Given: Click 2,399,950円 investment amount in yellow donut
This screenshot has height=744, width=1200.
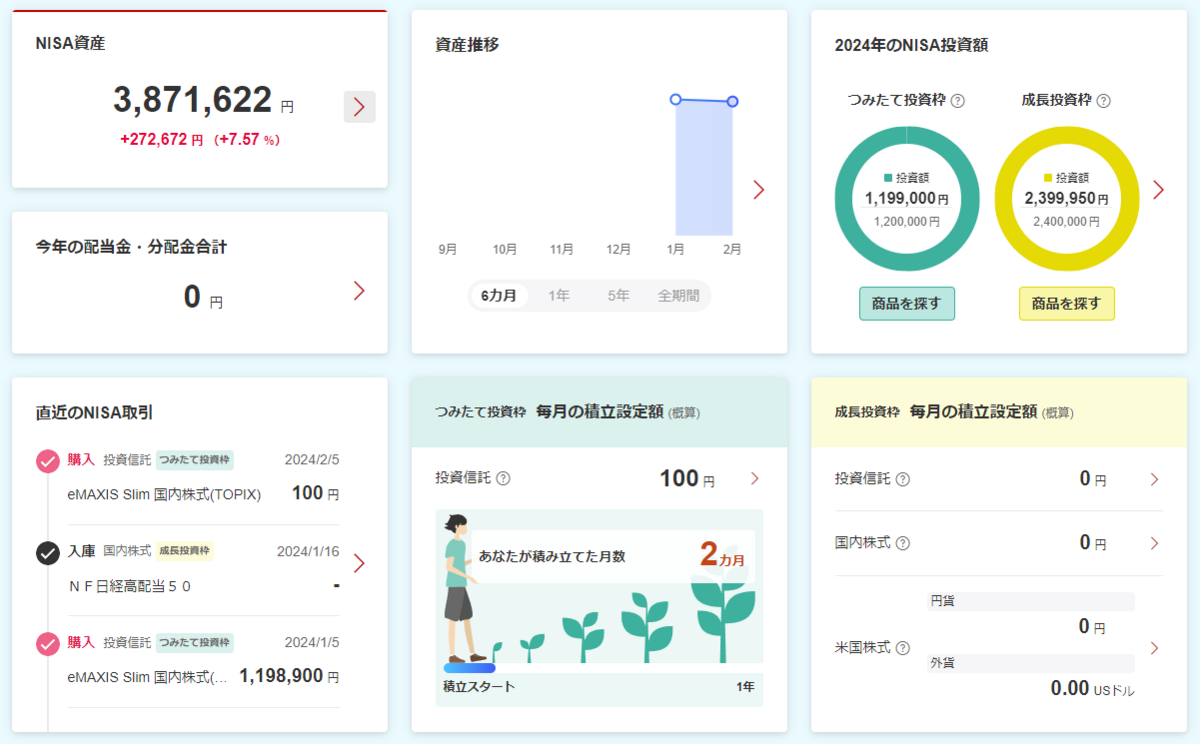Looking at the screenshot, I should (x=1067, y=199).
